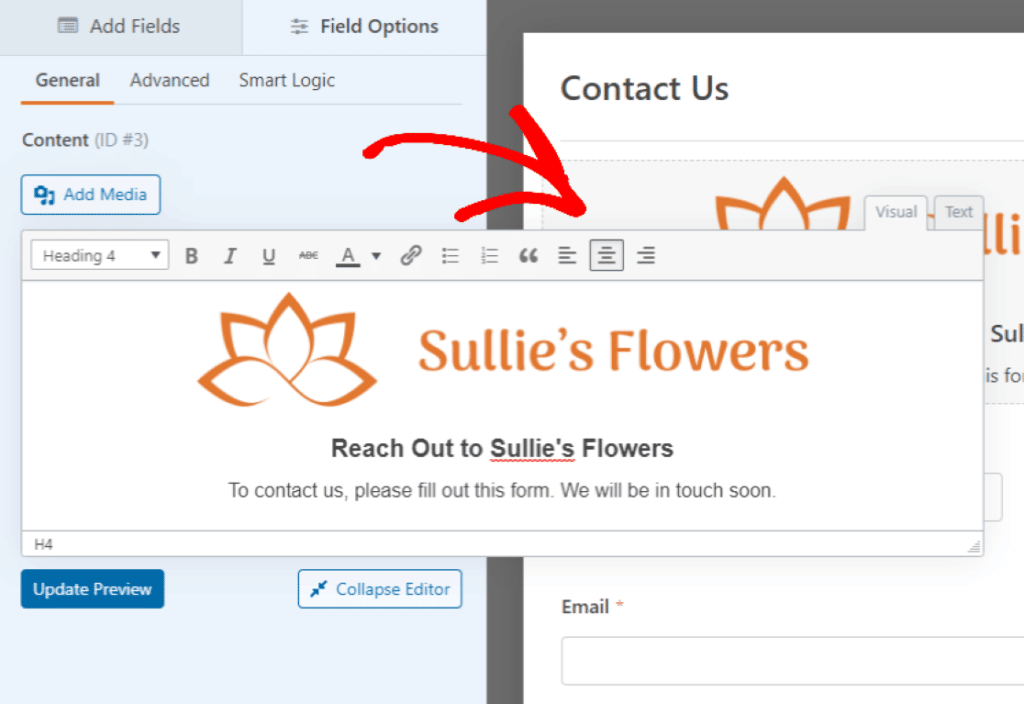Align text to the right
The width and height of the screenshot is (1024, 704).
pyautogui.click(x=646, y=256)
